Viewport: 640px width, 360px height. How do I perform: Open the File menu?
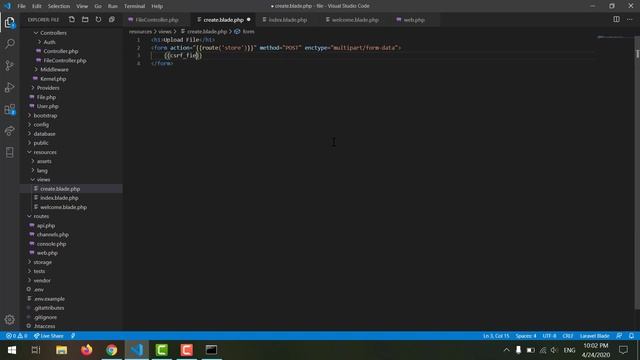21,6
